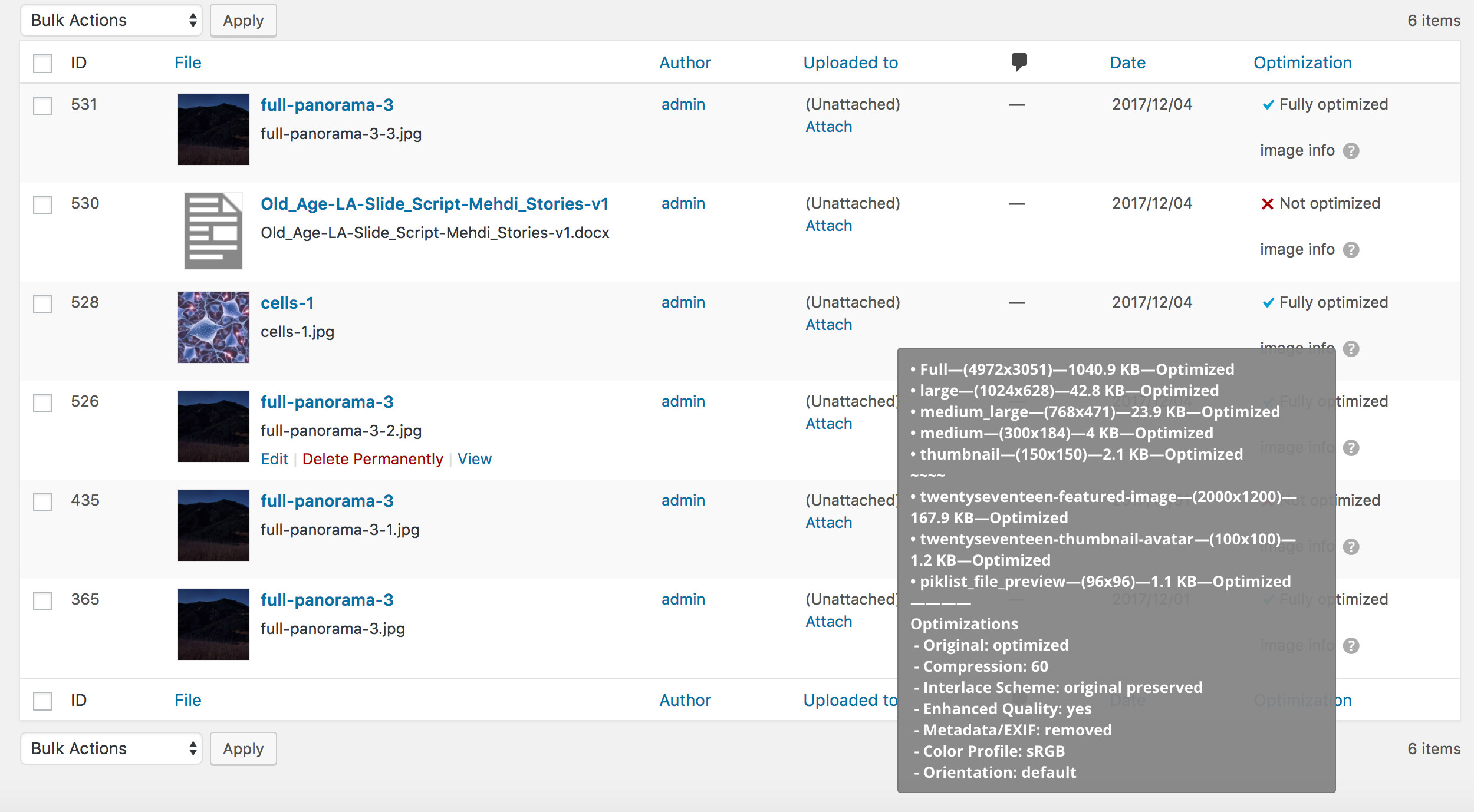Click Delete Permanently for full-panorama-3-2.jpg
The image size is (1474, 812).
pyautogui.click(x=372, y=459)
